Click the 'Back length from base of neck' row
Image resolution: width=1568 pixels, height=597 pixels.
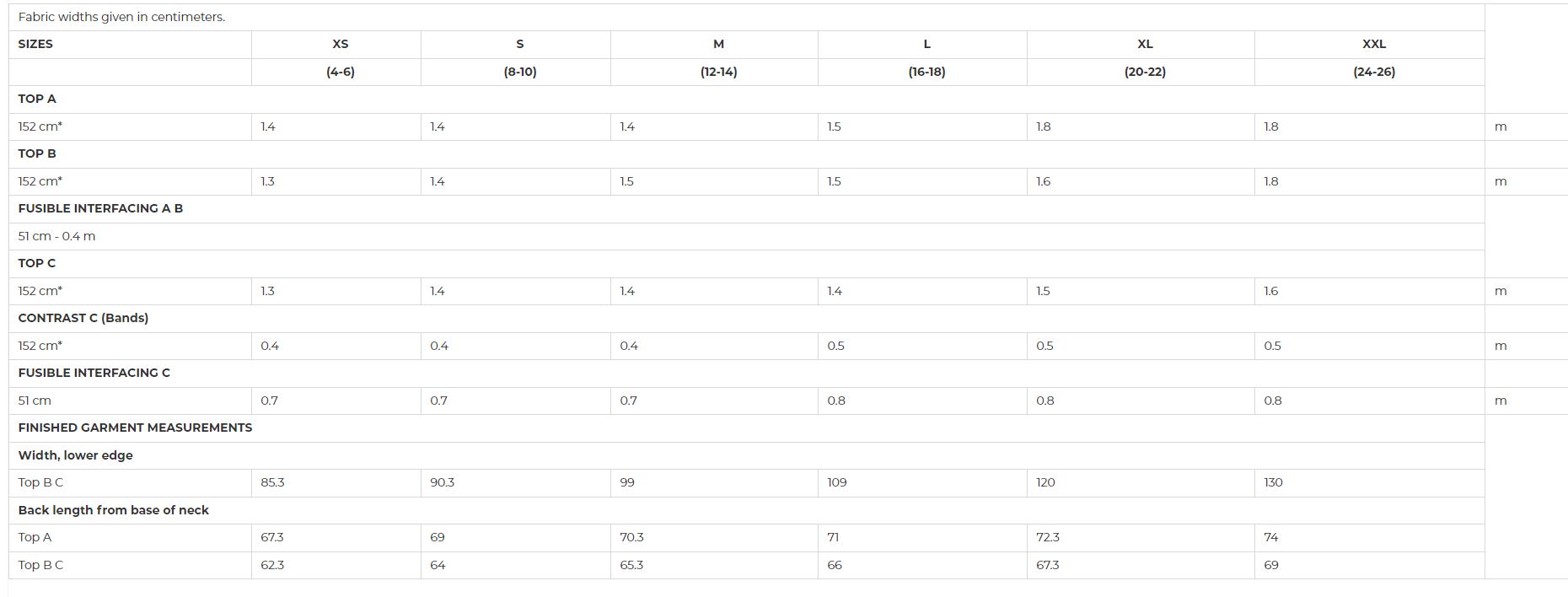pos(746,510)
